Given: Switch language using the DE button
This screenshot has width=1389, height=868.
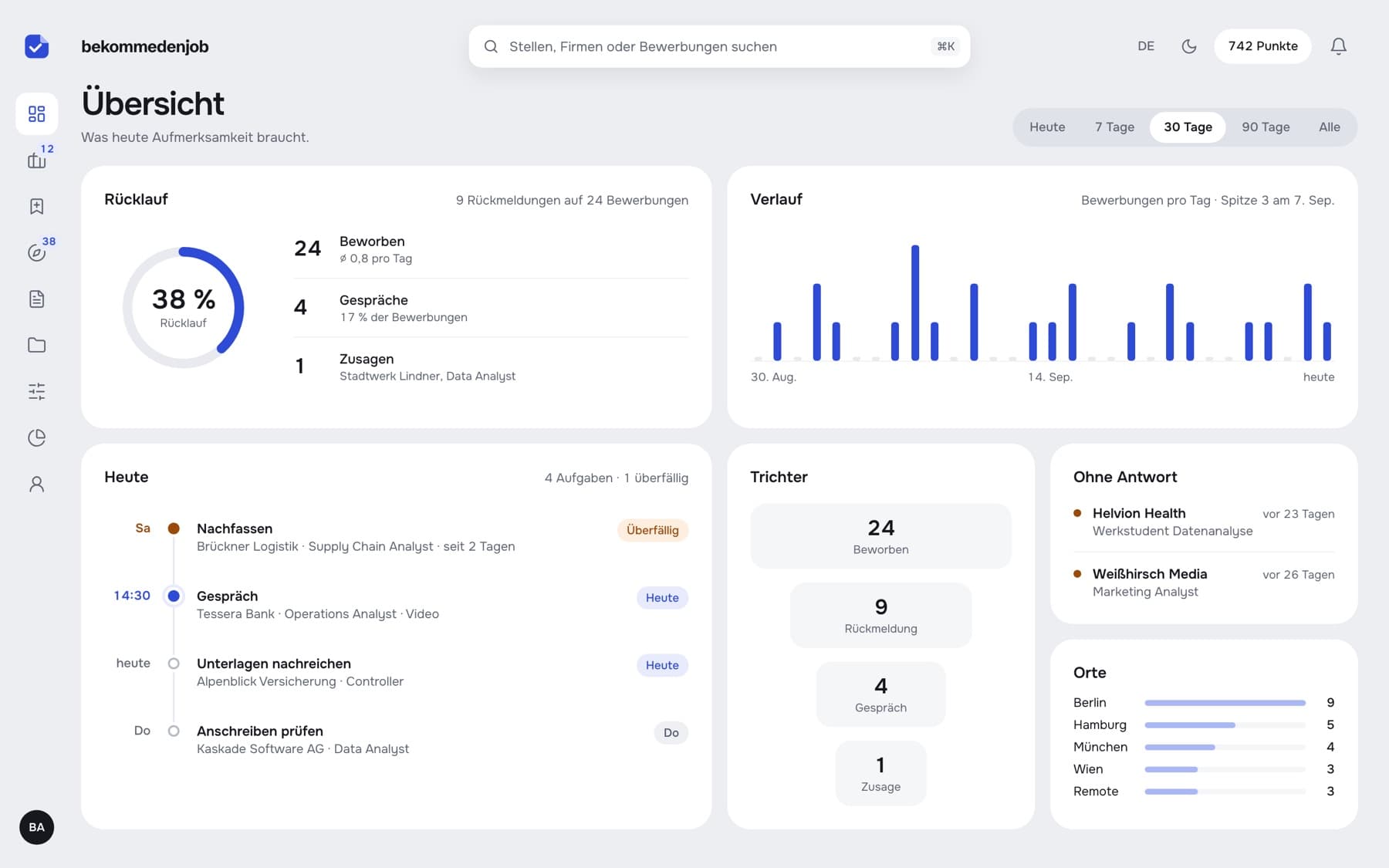Looking at the screenshot, I should click(x=1146, y=46).
